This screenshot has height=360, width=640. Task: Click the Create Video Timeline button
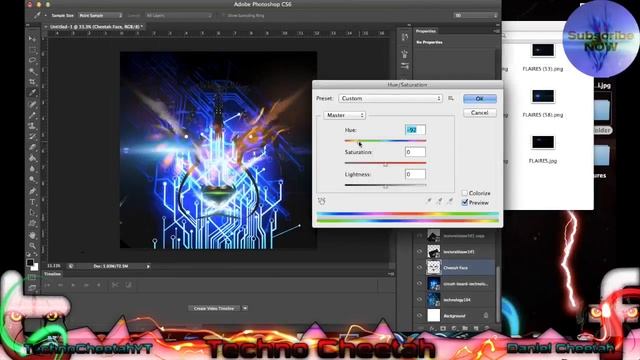[x=214, y=308]
